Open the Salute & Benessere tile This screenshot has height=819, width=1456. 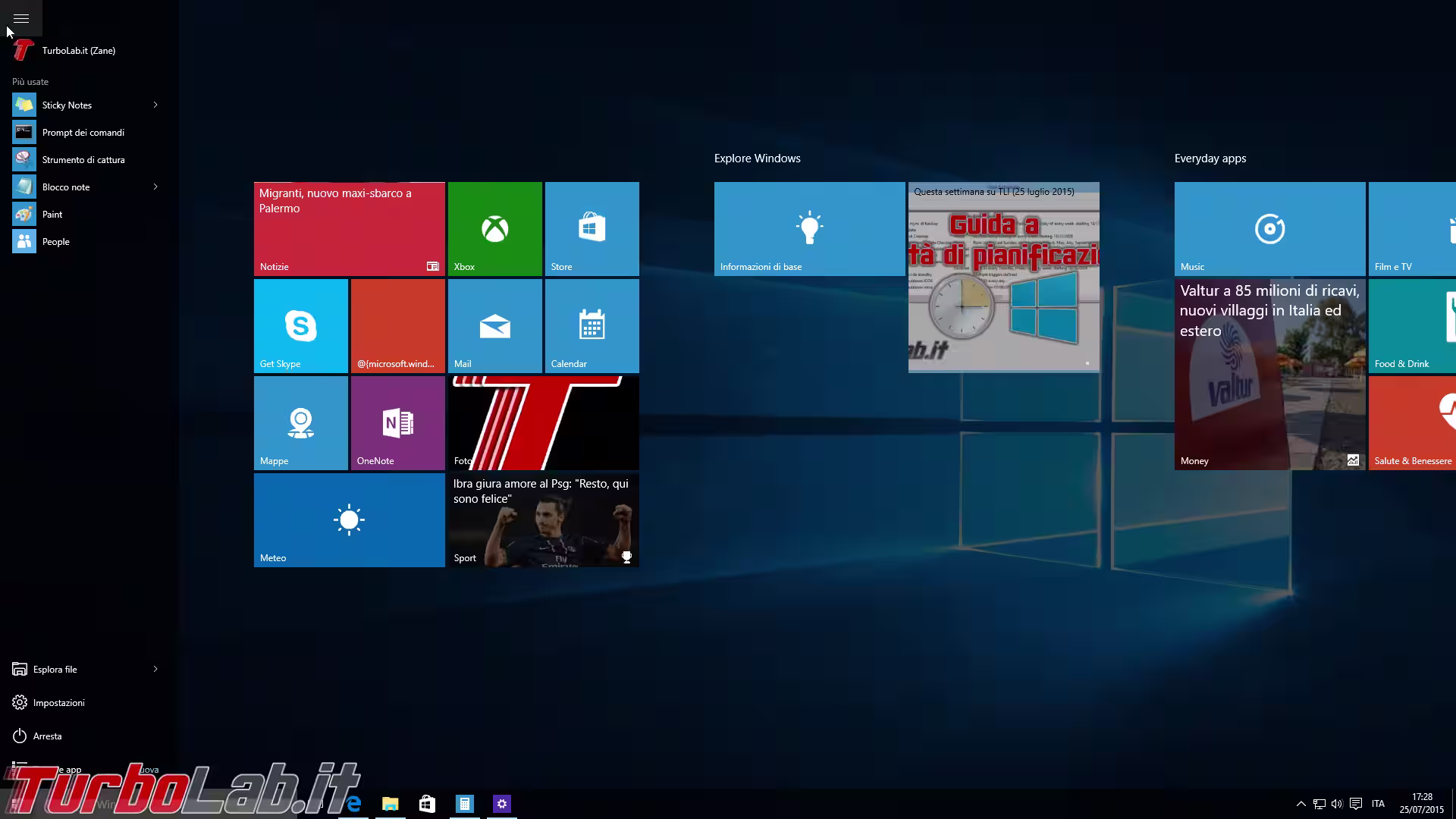click(x=1412, y=423)
